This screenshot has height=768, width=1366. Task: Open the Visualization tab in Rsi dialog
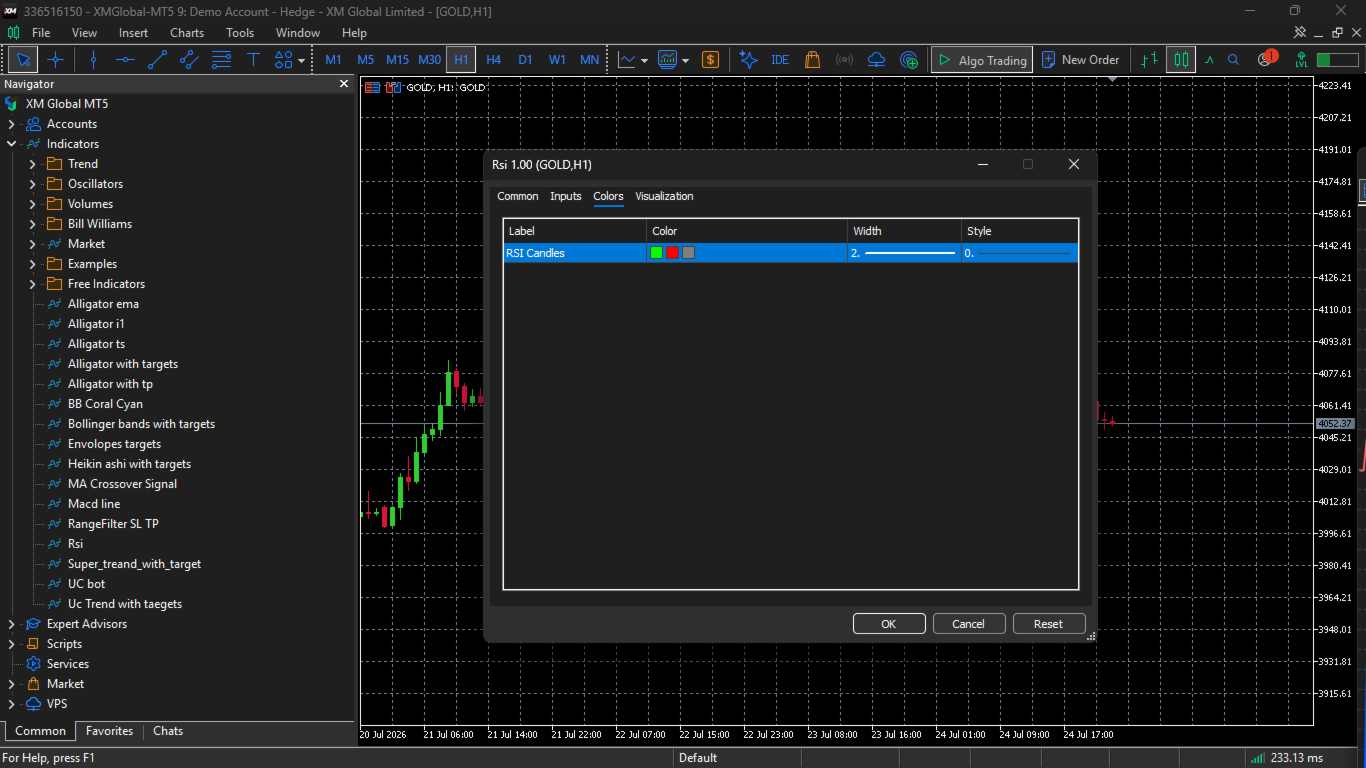click(x=664, y=196)
